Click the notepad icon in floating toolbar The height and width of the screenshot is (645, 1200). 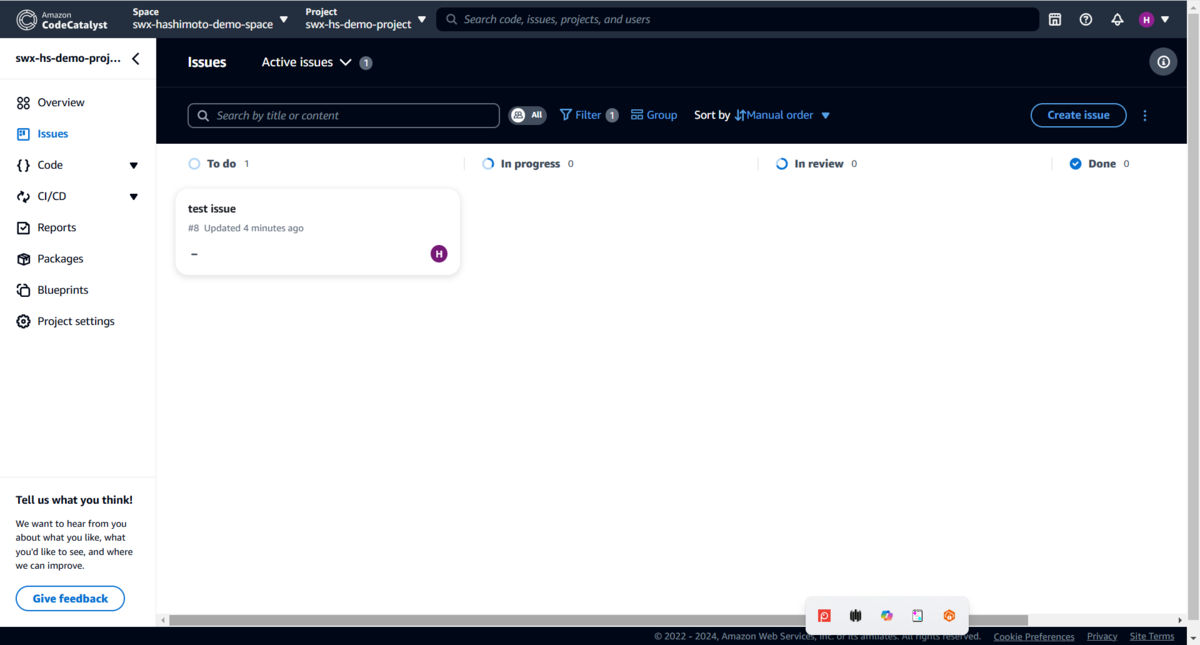pos(917,616)
